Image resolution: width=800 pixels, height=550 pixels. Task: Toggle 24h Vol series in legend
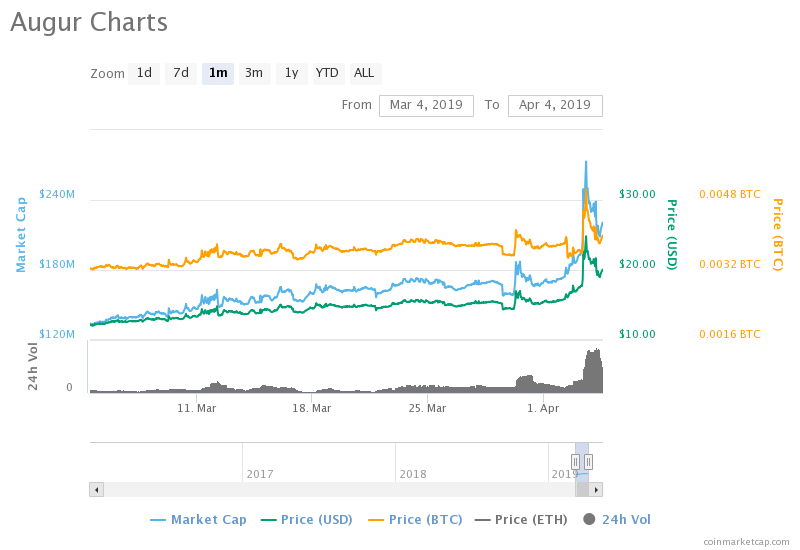pos(617,520)
